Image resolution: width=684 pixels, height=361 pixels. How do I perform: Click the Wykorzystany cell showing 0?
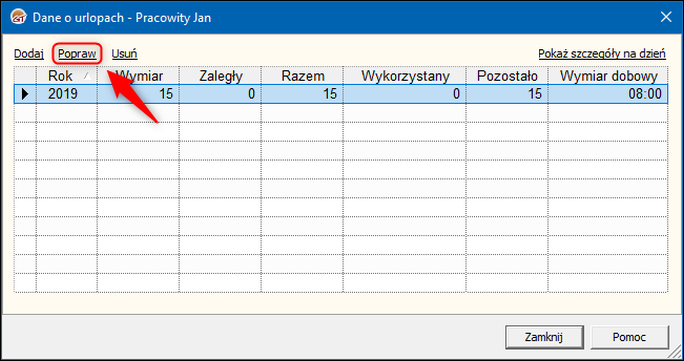tap(405, 94)
